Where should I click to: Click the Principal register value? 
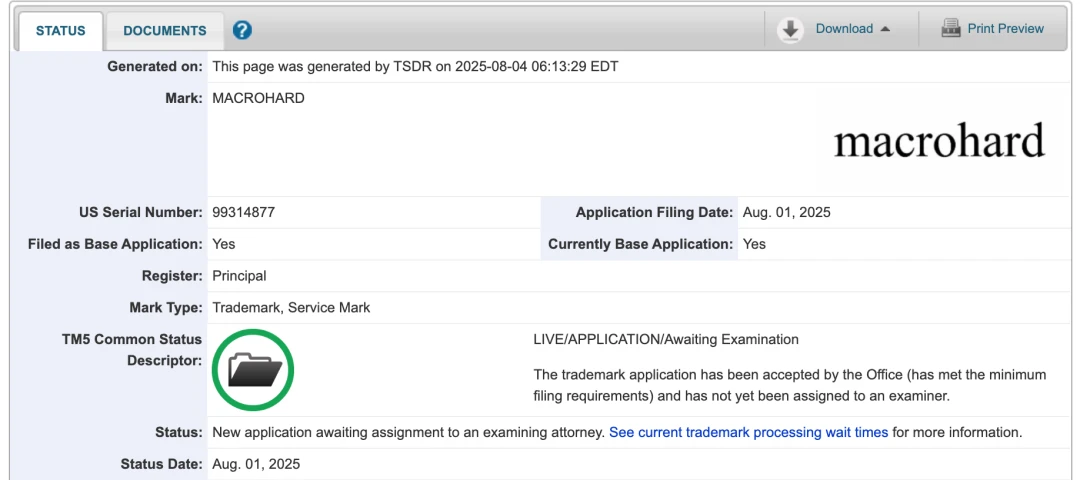239,275
